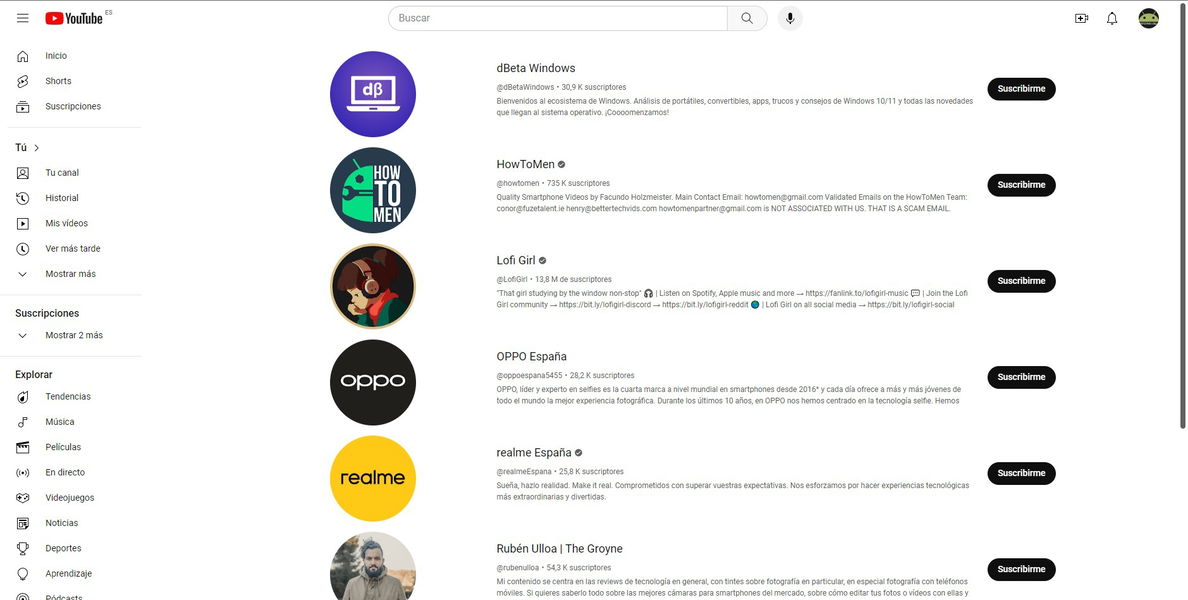This screenshot has width=1188, height=600.
Task: Open the hamburger guide menu
Action: [x=23, y=18]
